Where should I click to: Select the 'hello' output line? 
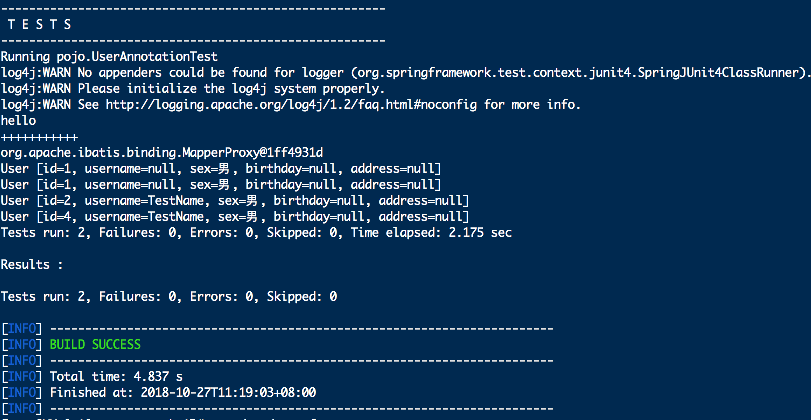[x=18, y=121]
